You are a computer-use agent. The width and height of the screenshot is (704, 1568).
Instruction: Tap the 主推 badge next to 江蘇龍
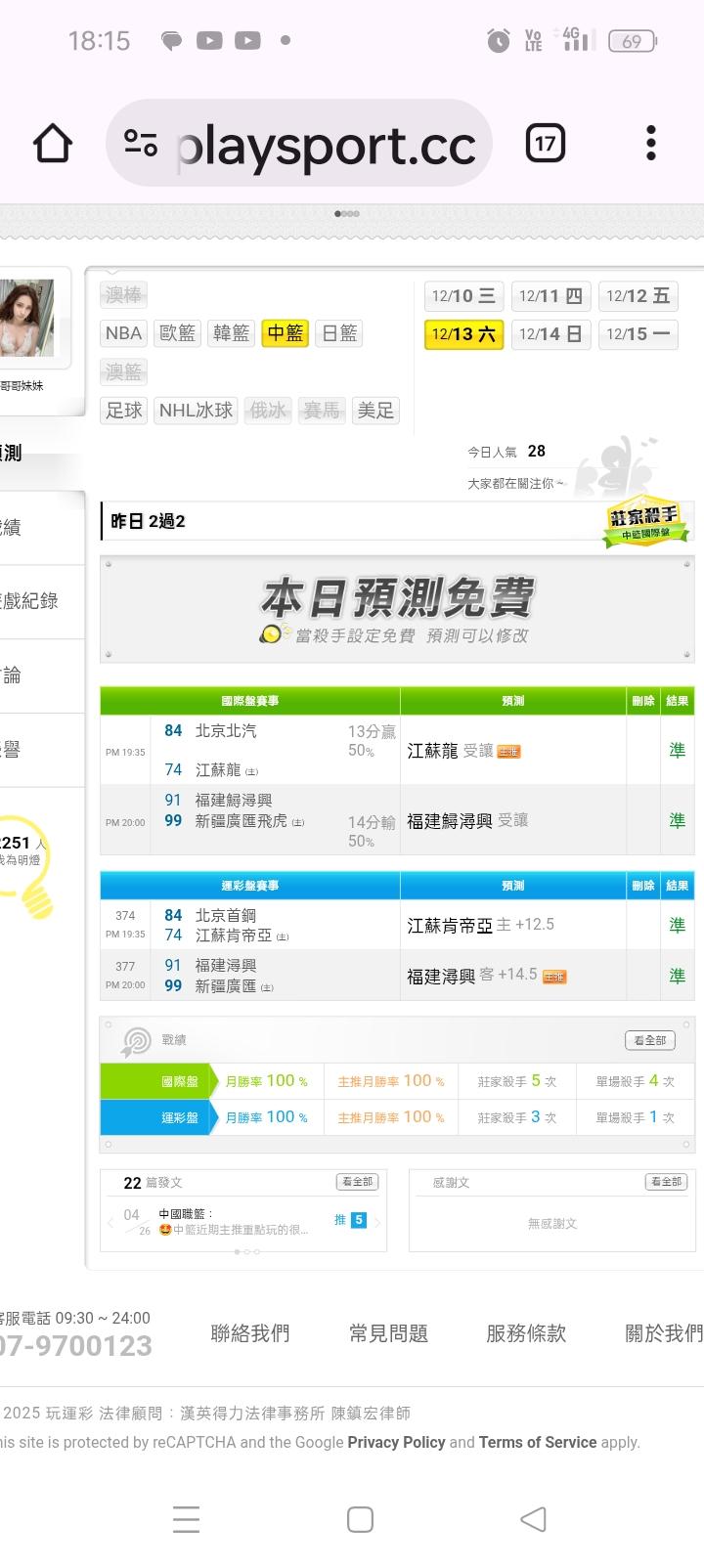pyautogui.click(x=508, y=752)
